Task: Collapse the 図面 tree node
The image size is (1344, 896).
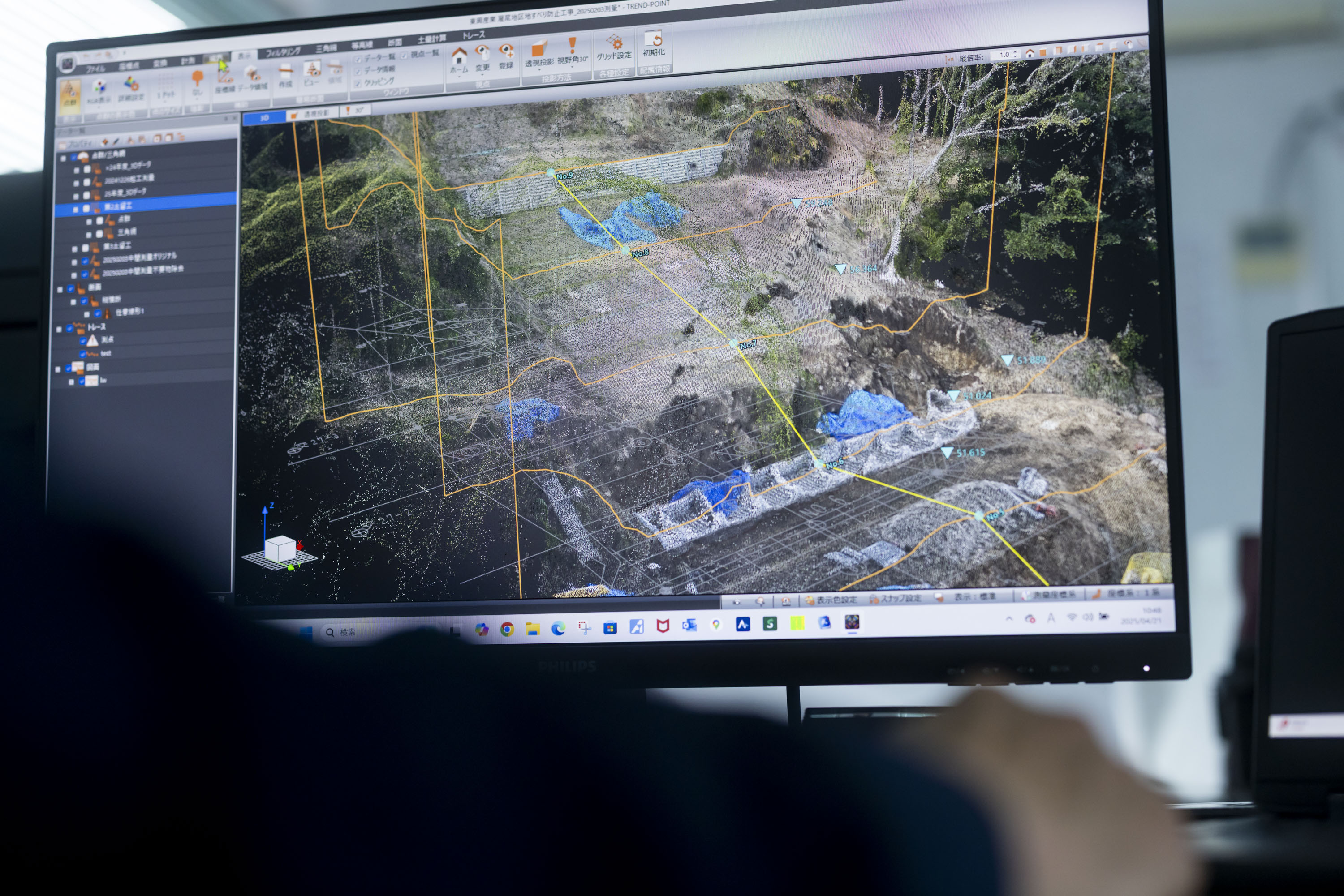Action: [x=58, y=369]
